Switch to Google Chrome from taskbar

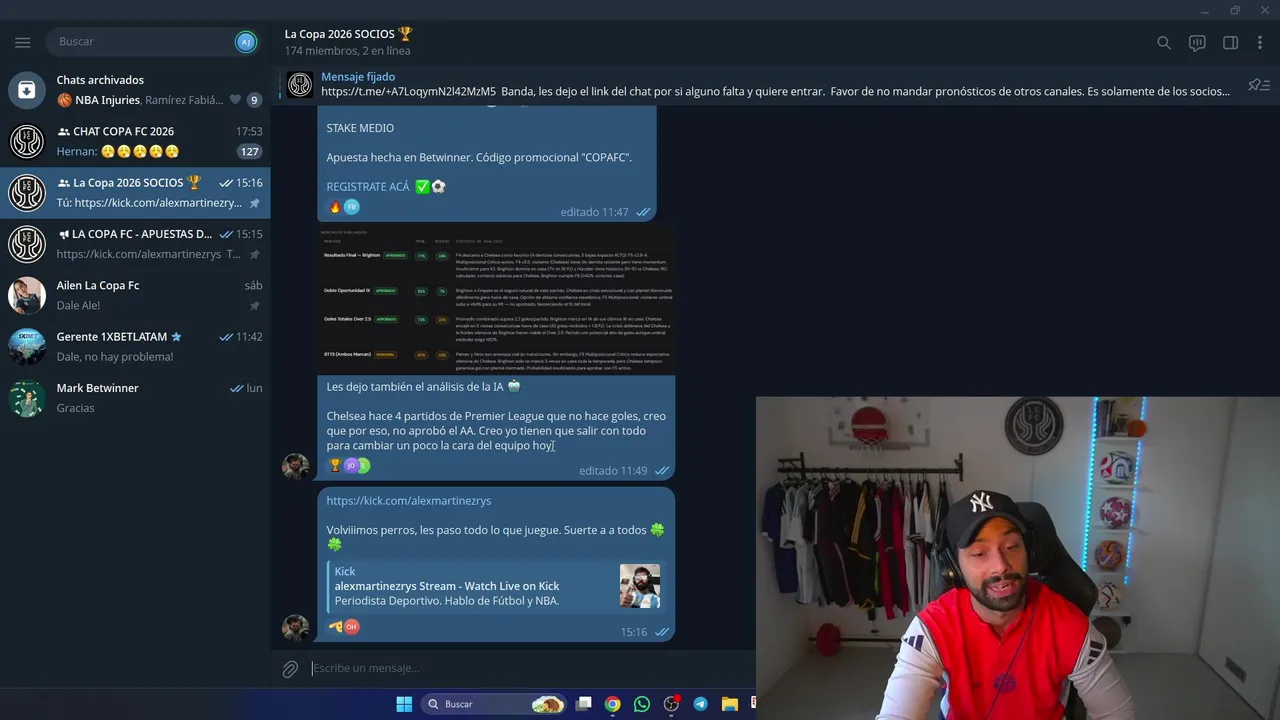tap(613, 704)
